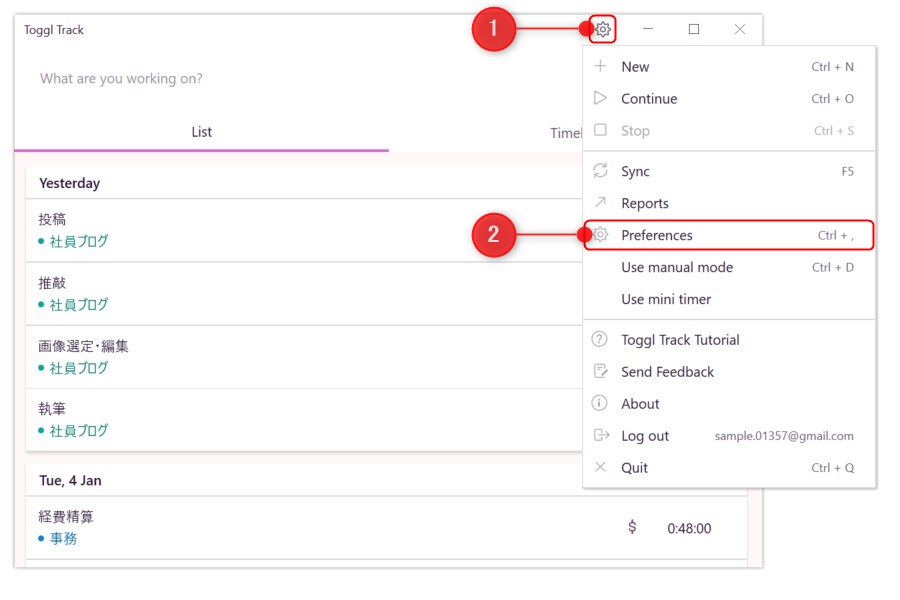Open Reports from the menu

tap(729, 203)
